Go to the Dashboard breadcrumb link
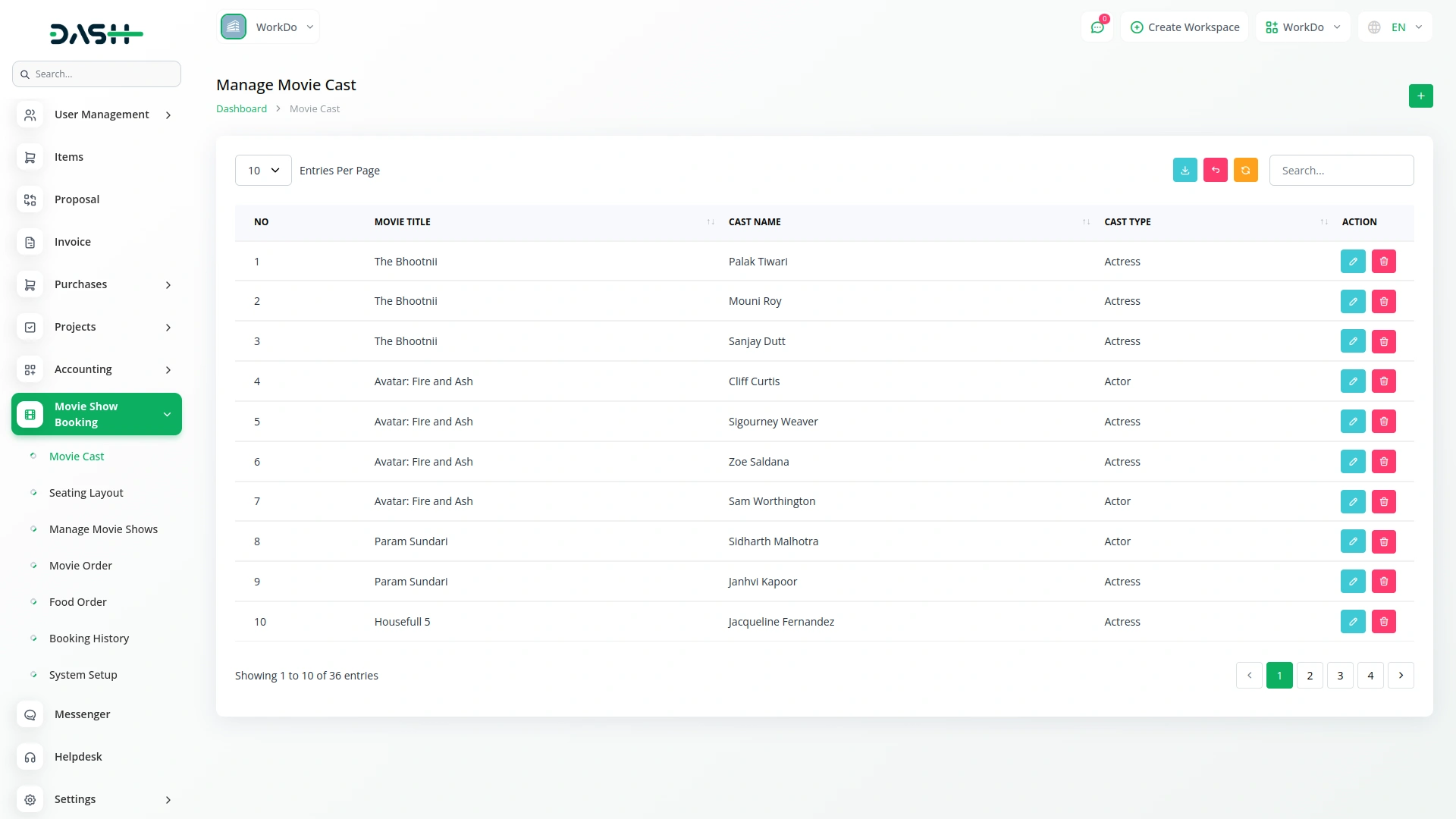 click(x=241, y=108)
